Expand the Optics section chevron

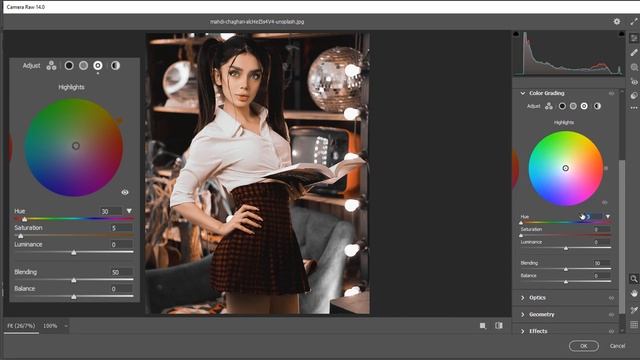(x=522, y=298)
